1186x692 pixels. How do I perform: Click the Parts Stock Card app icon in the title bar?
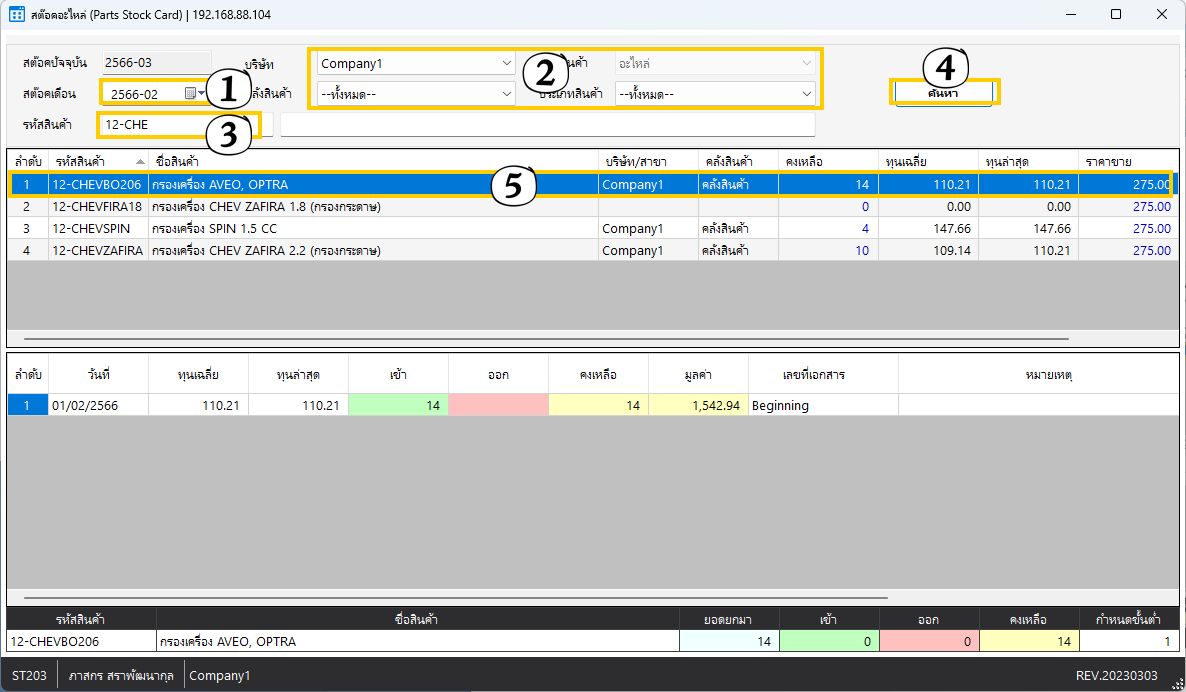click(x=17, y=15)
